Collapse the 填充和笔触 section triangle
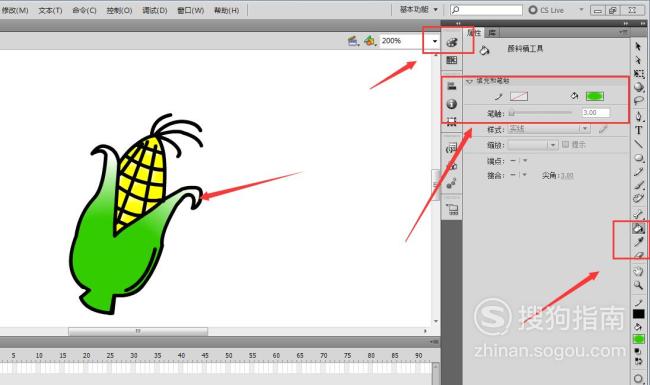 [469, 82]
